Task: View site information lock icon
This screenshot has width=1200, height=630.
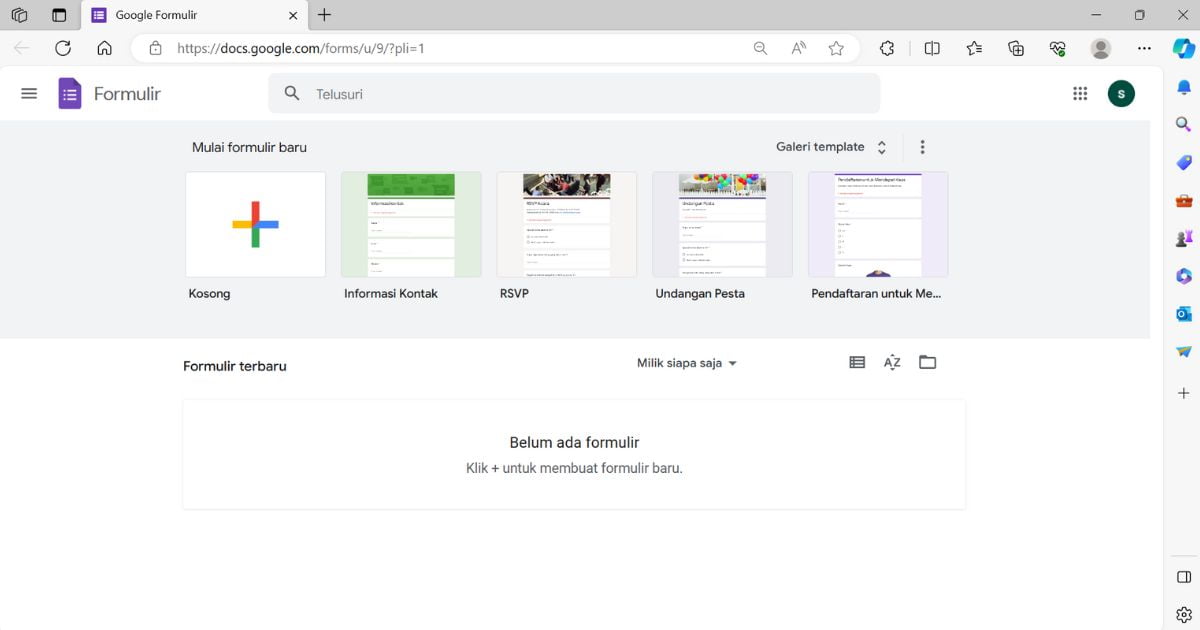Action: (x=155, y=48)
